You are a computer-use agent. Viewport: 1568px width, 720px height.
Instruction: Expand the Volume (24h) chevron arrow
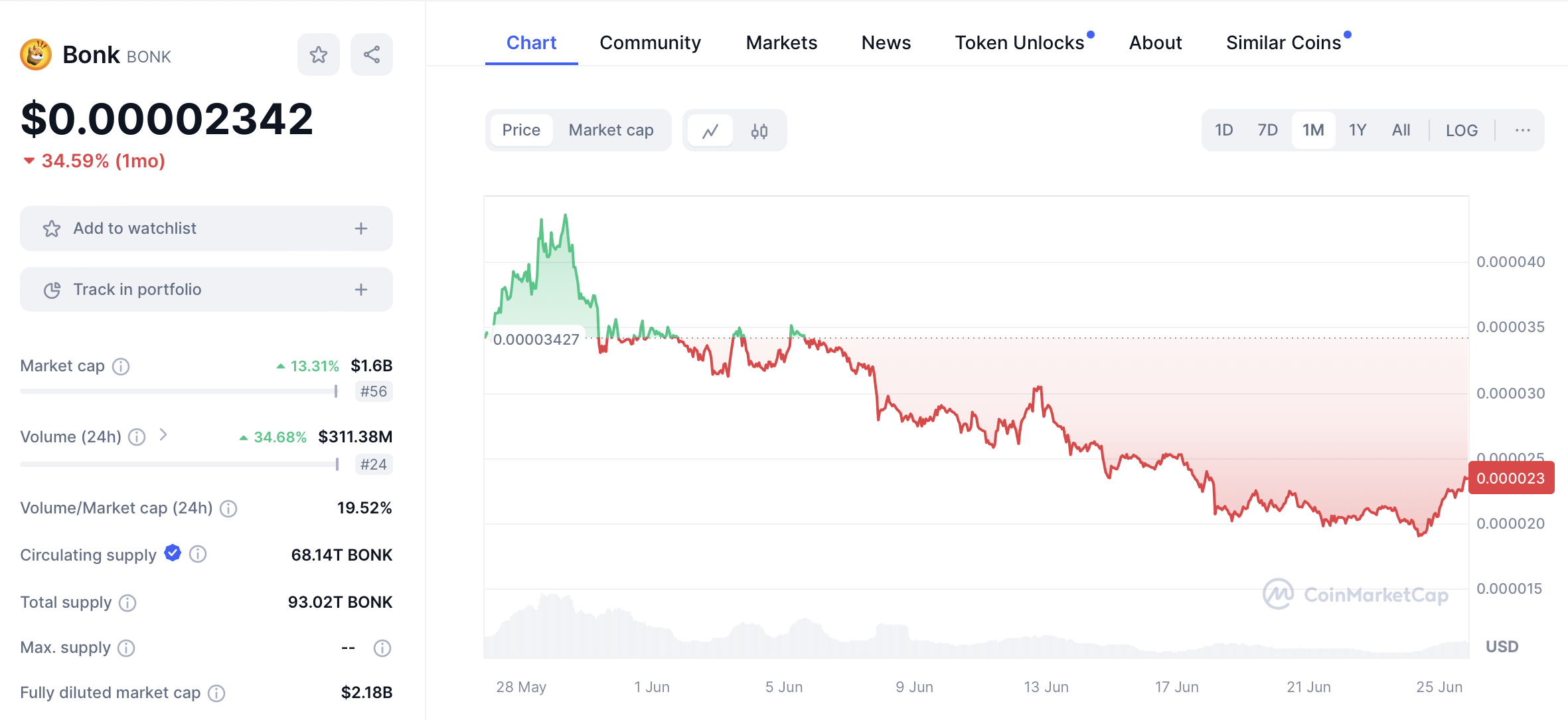click(163, 435)
